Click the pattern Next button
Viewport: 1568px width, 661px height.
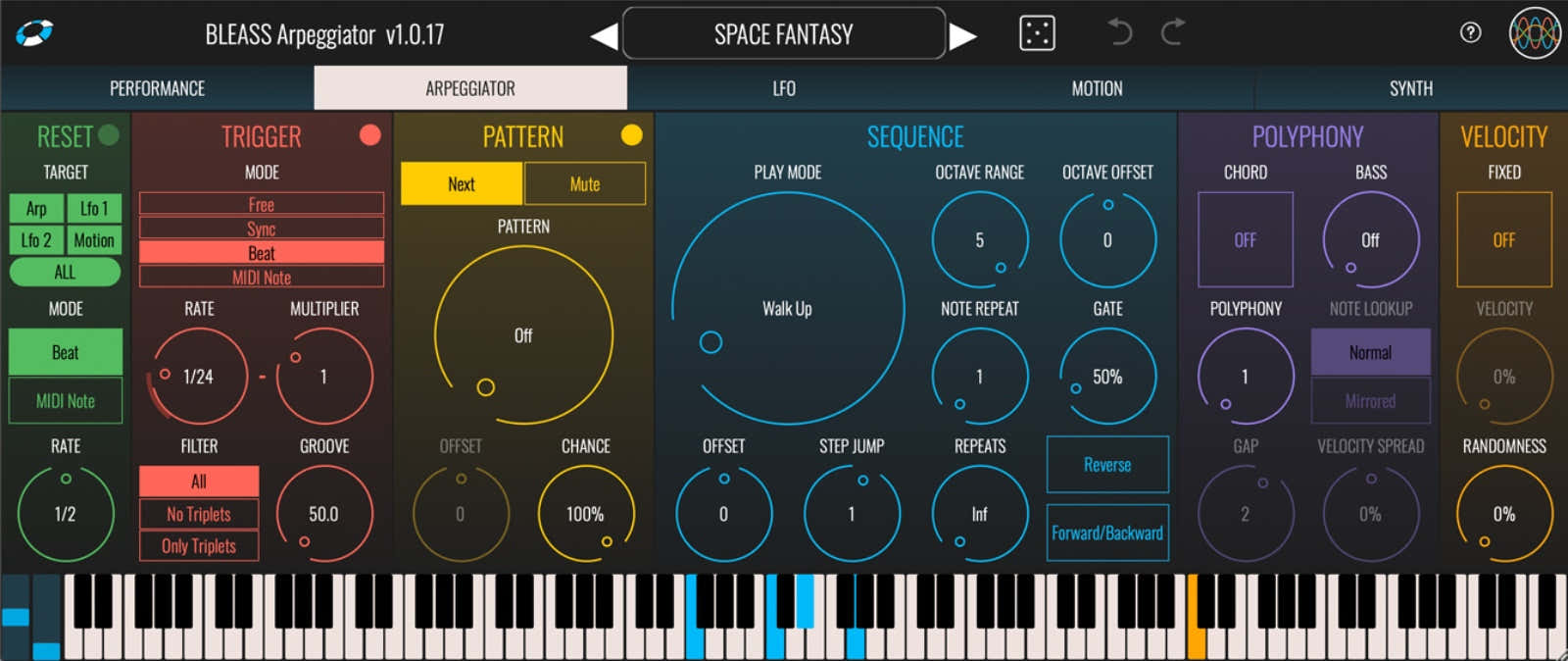(462, 183)
